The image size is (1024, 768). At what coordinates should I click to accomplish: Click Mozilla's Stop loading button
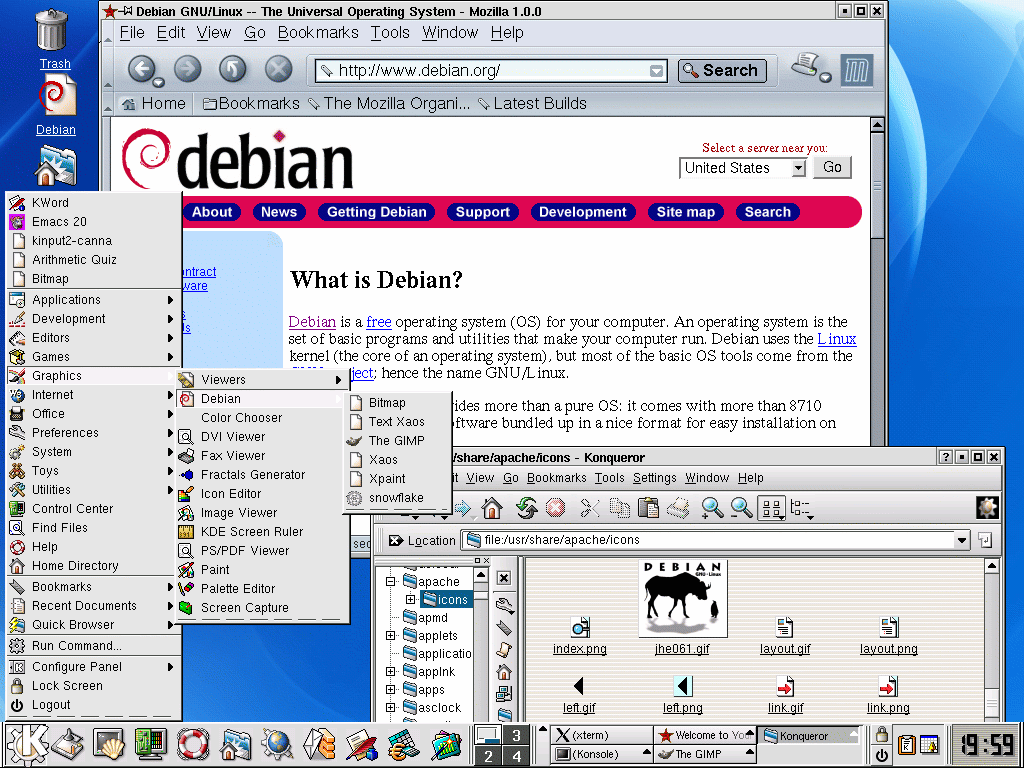pyautogui.click(x=278, y=69)
